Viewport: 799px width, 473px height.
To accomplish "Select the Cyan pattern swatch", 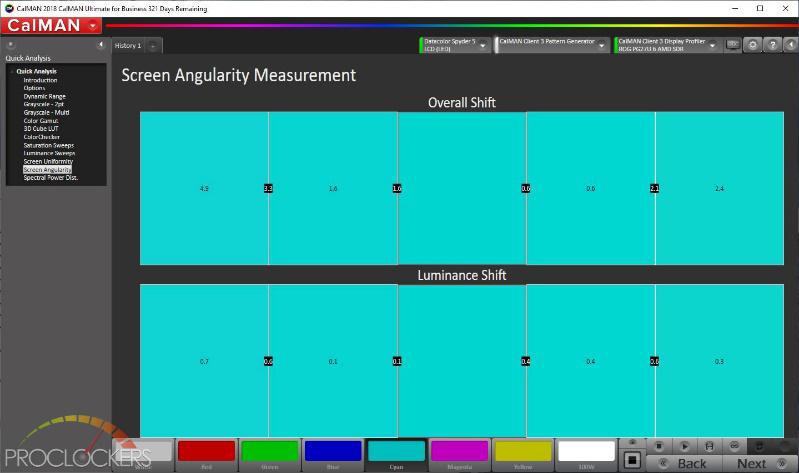I will (396, 454).
